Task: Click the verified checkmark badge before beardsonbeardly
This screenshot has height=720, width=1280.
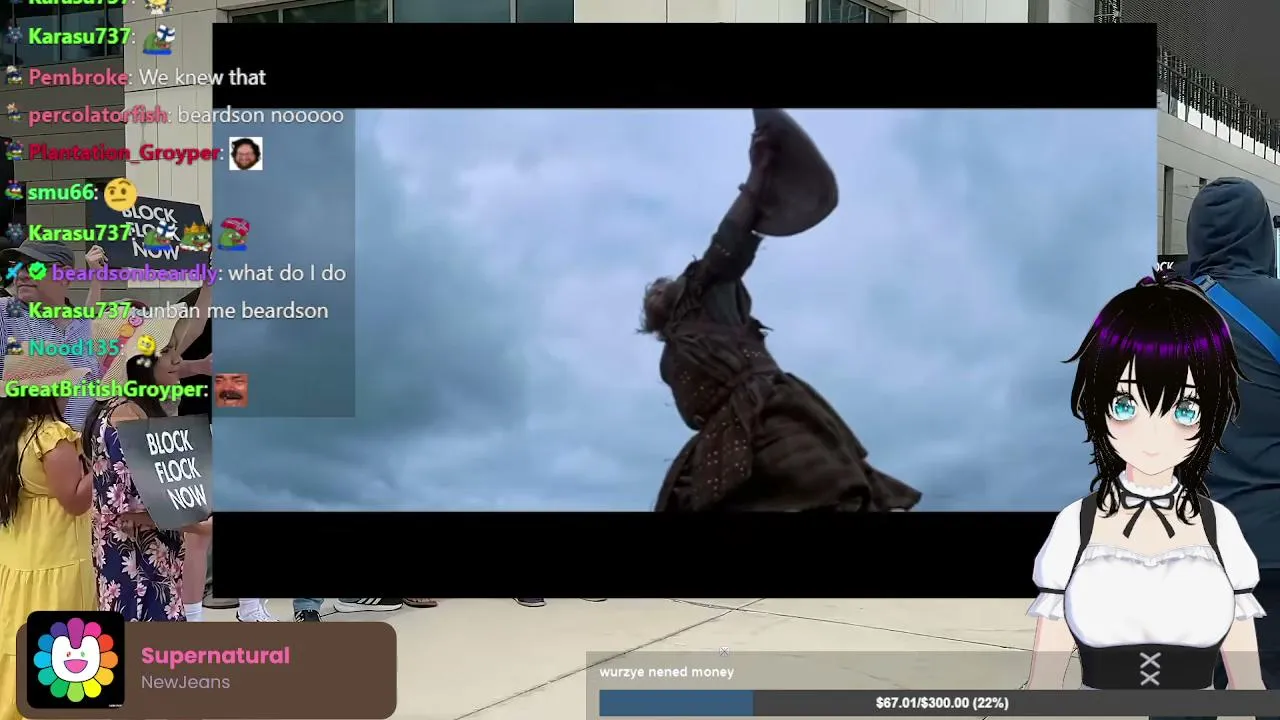Action: [x=37, y=272]
